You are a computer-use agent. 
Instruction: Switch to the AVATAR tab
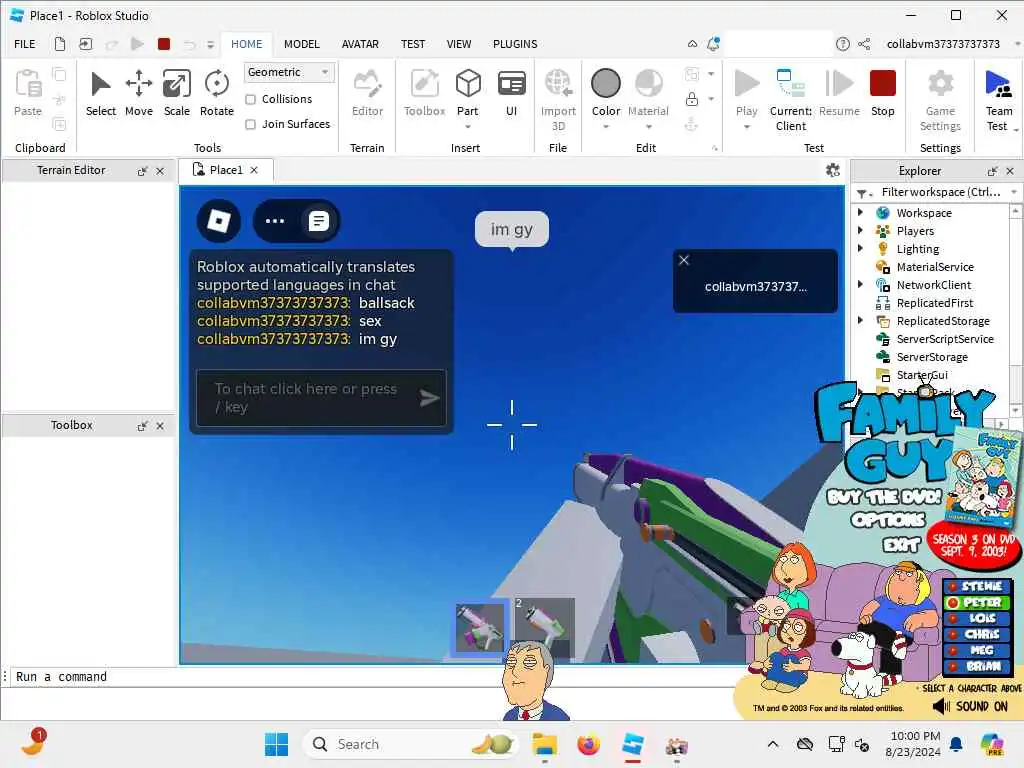360,44
